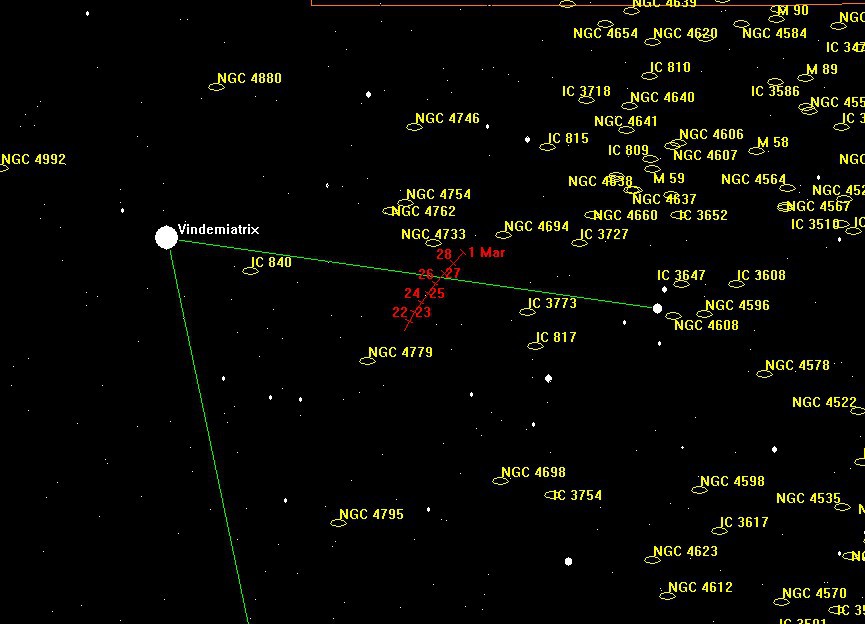Select the NGC 4578 galaxy ellipse

click(x=765, y=373)
